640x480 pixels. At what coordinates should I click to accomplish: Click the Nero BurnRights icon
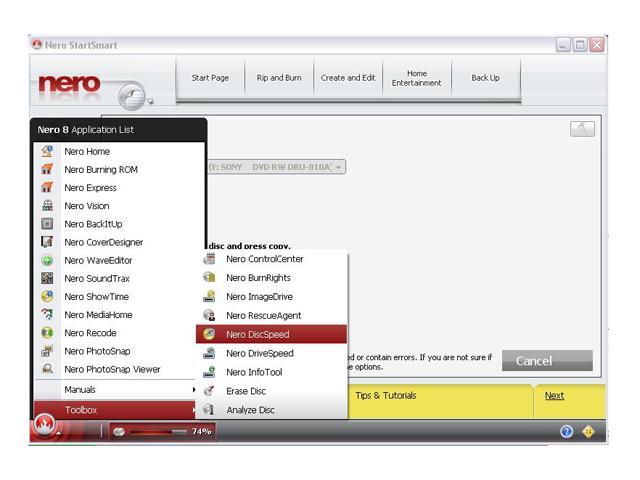pyautogui.click(x=209, y=277)
